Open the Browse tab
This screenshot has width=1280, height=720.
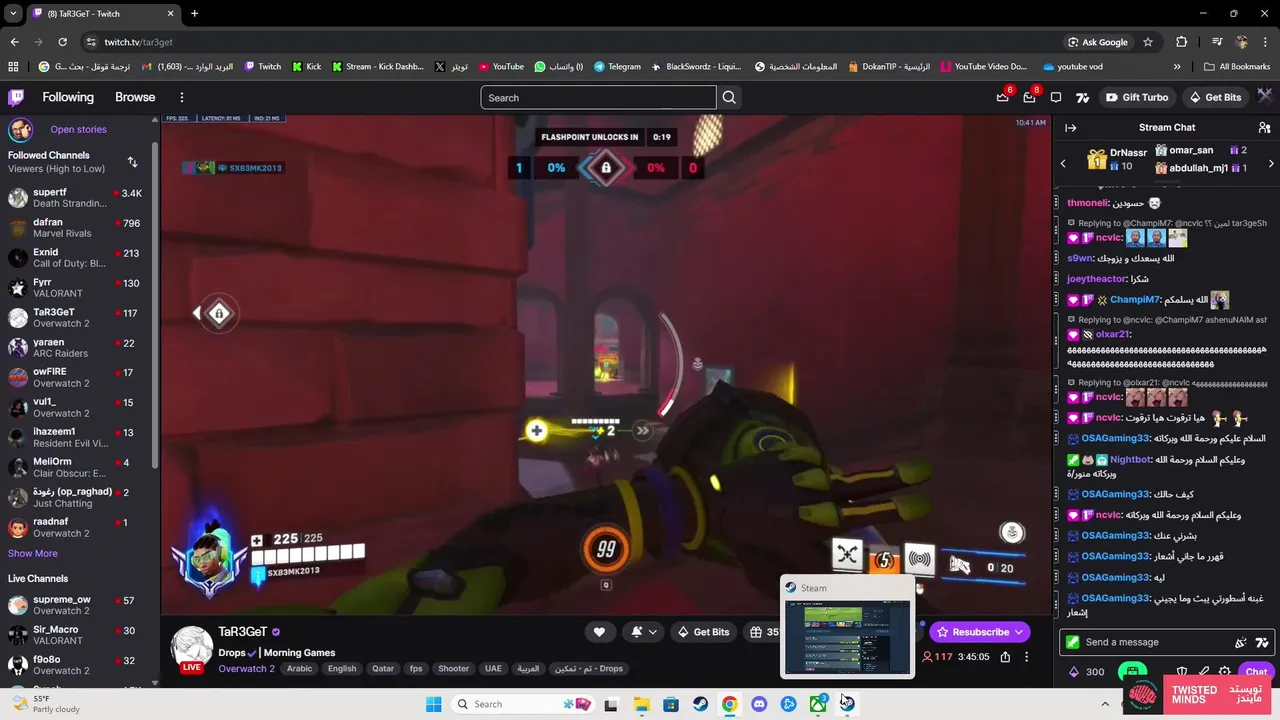(135, 97)
